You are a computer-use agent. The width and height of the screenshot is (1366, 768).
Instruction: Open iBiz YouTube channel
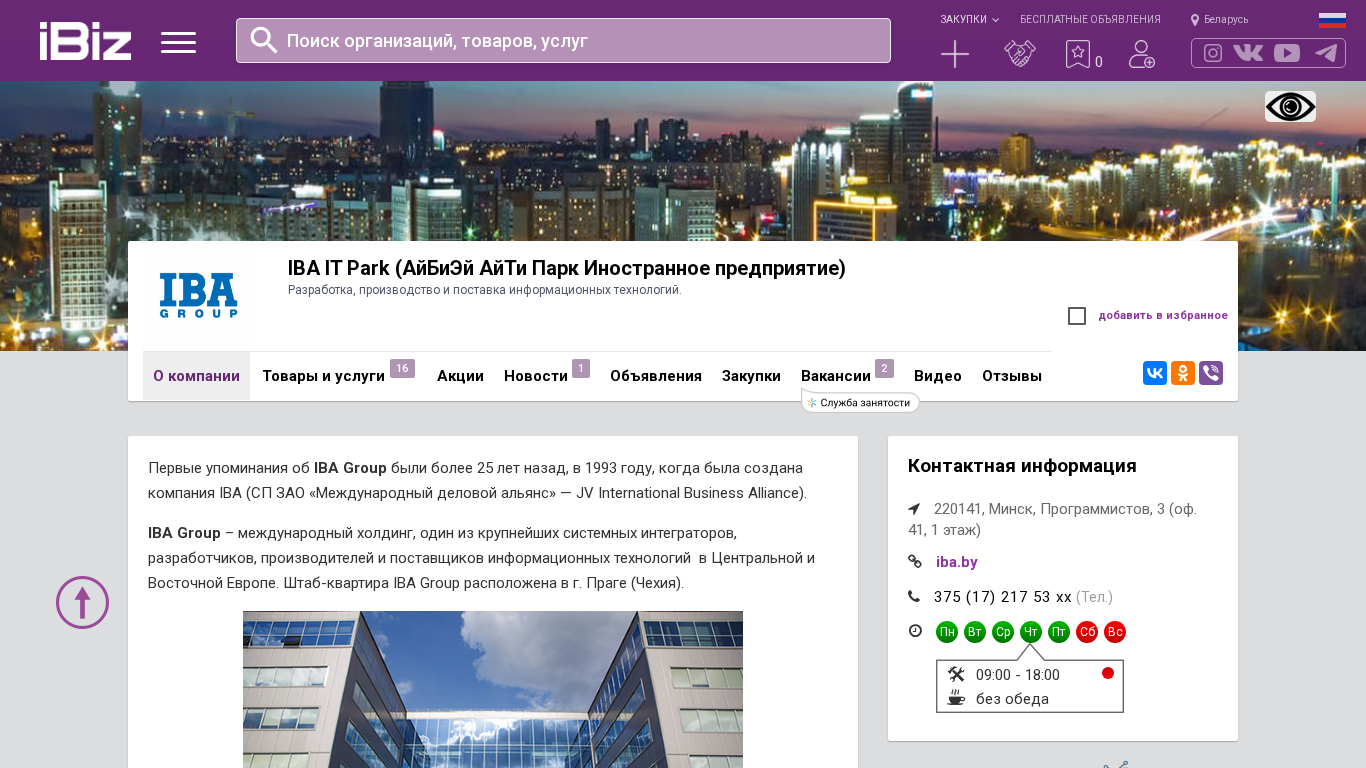1287,53
